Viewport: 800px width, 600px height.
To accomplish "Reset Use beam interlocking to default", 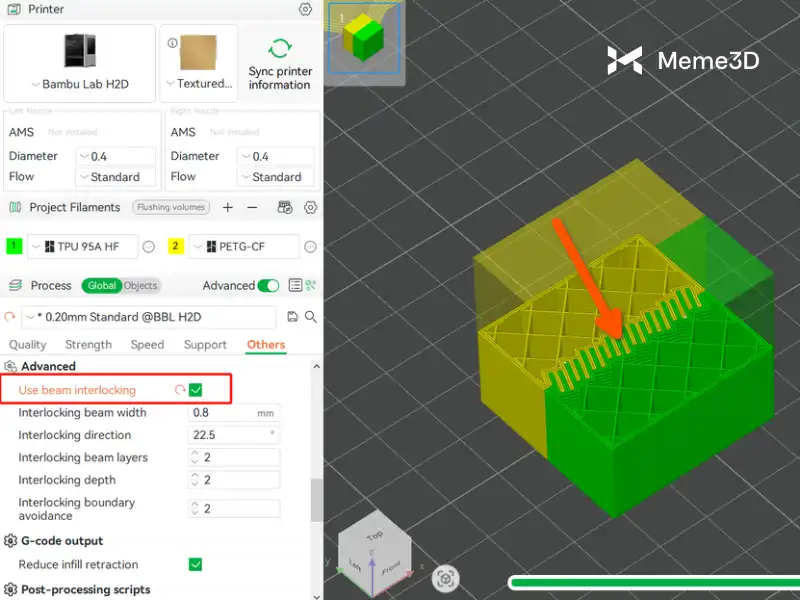I will (180, 390).
